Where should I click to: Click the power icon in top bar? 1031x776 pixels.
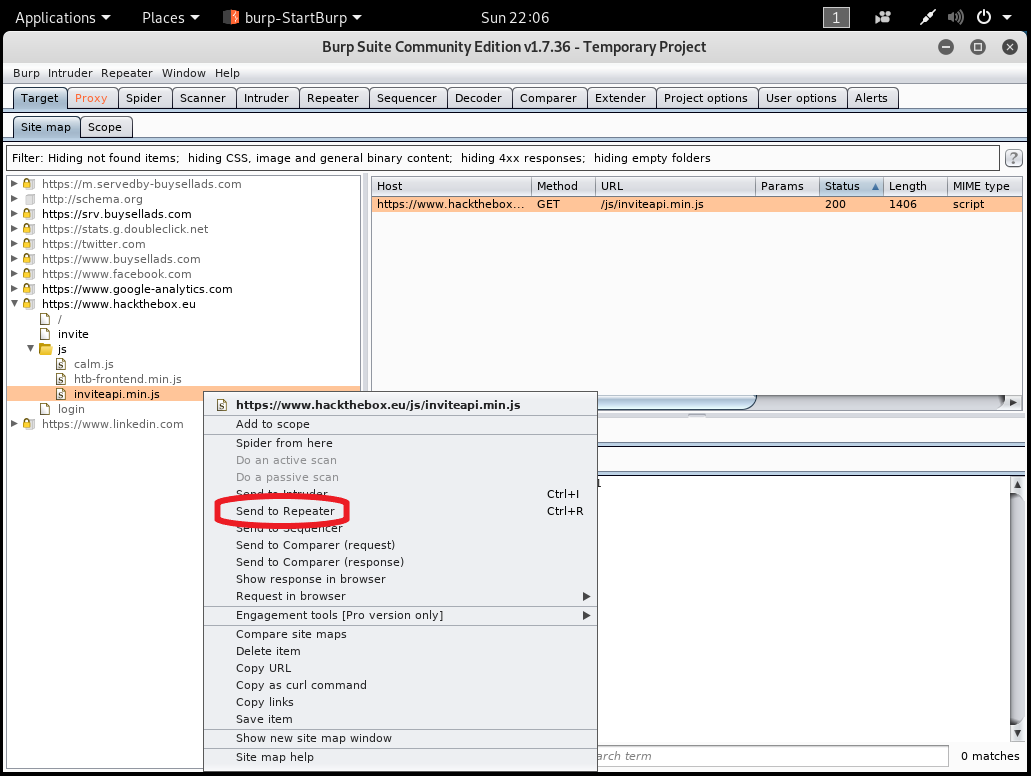pos(983,17)
